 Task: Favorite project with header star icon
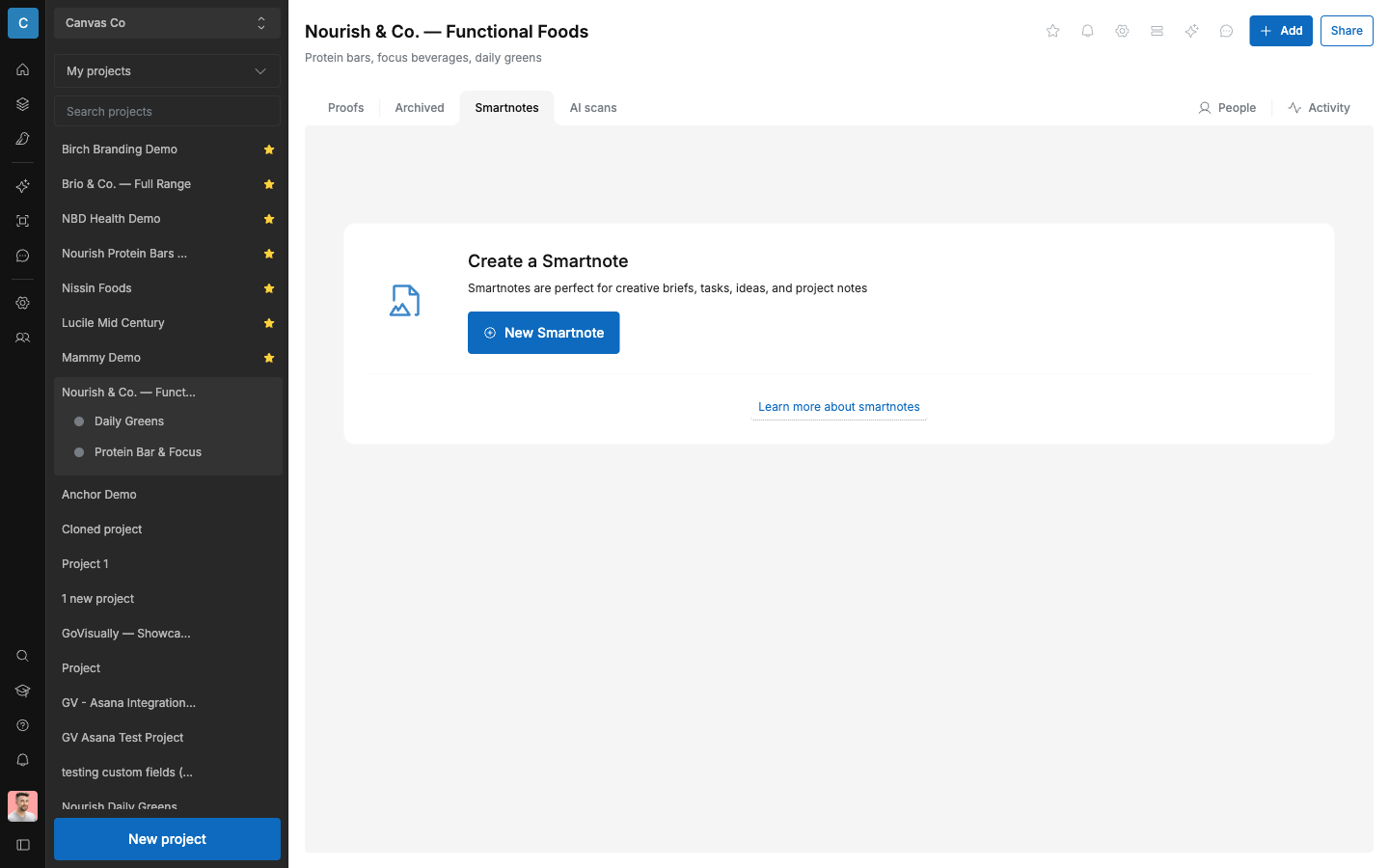coord(1053,31)
